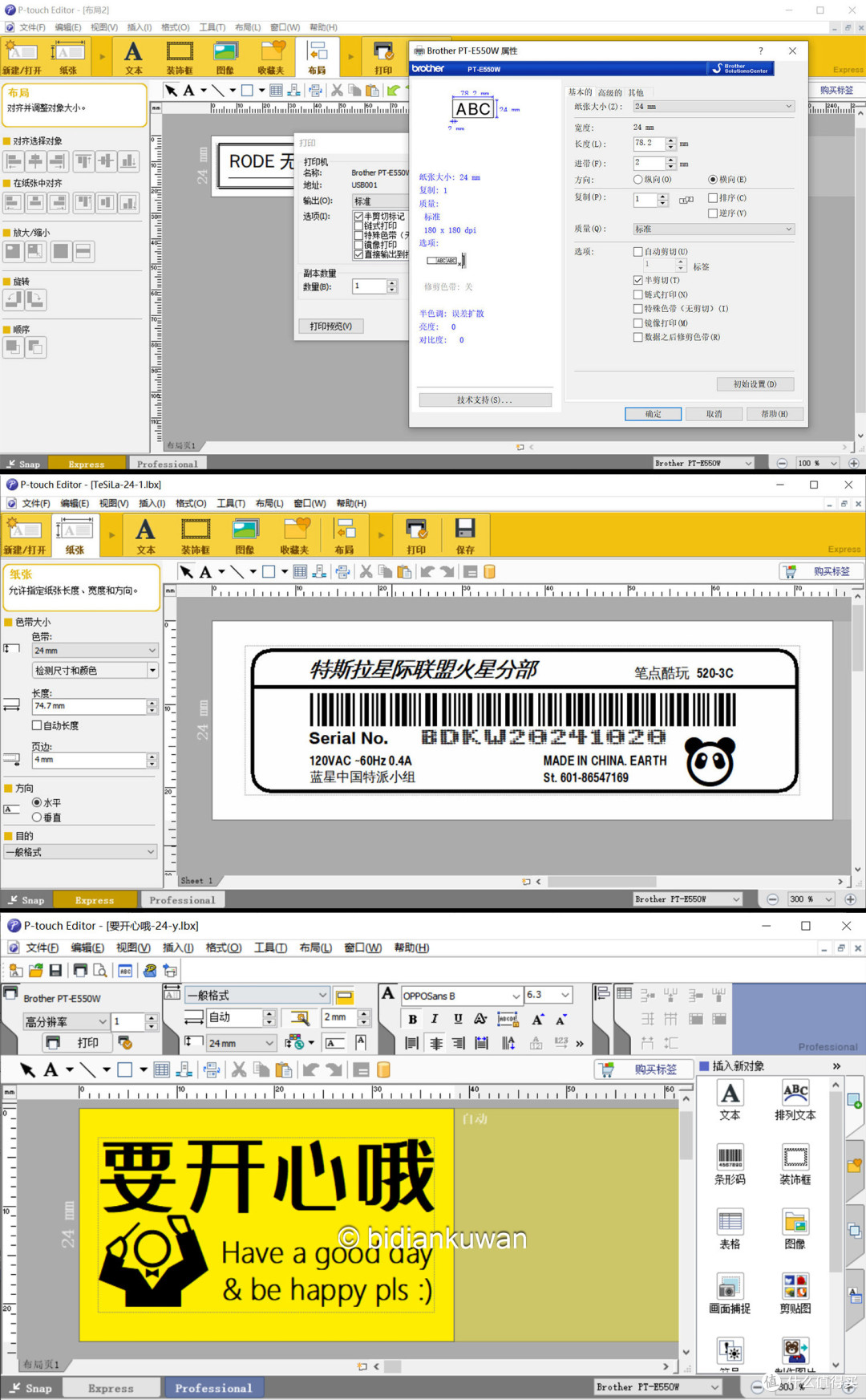The width and height of the screenshot is (866, 1400).
Task: Open the 剪贴图 clip art icon
Action: click(x=795, y=1293)
